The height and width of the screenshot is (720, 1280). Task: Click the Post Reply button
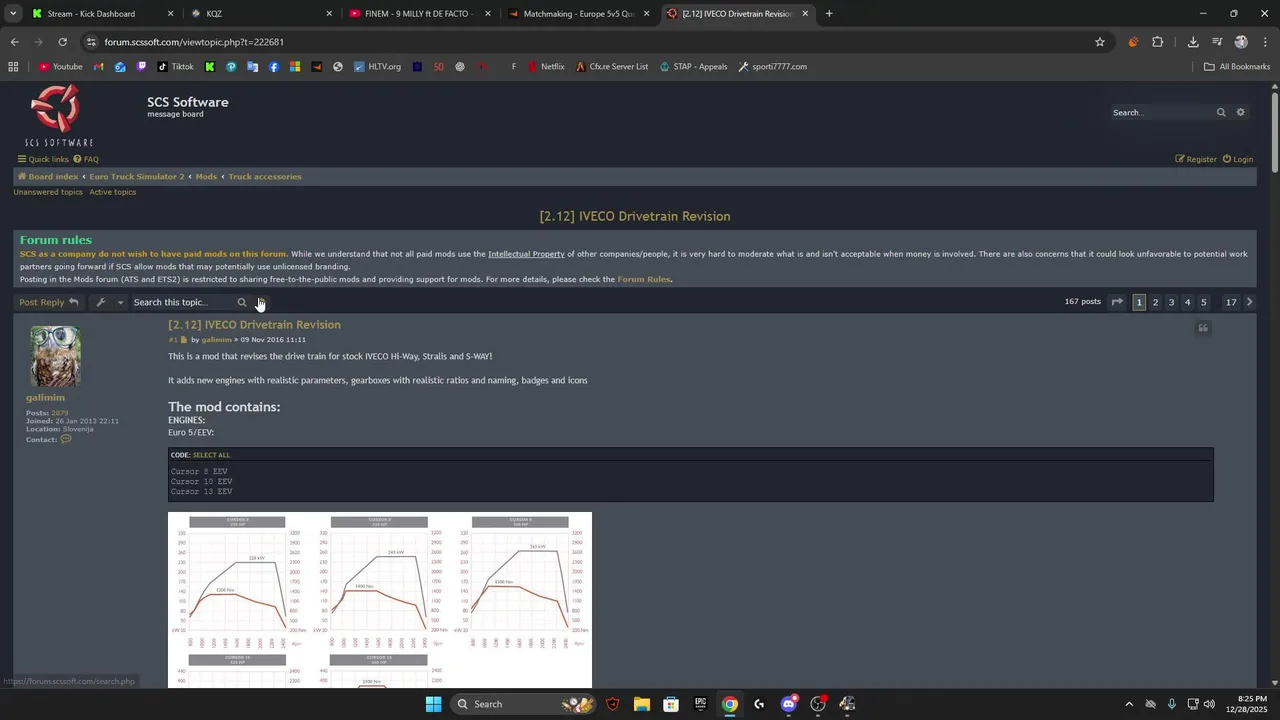[49, 302]
